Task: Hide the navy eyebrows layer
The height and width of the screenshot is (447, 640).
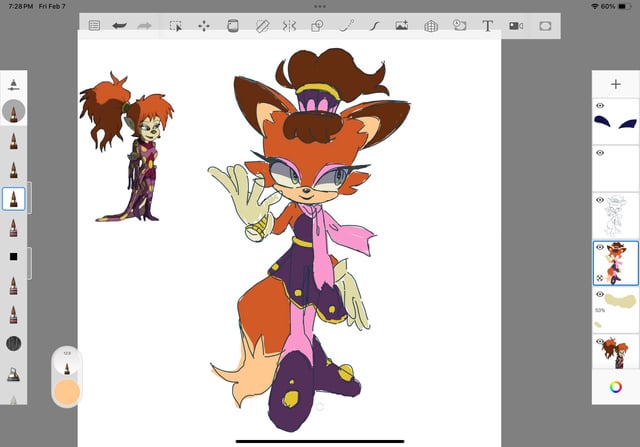Action: 600,106
